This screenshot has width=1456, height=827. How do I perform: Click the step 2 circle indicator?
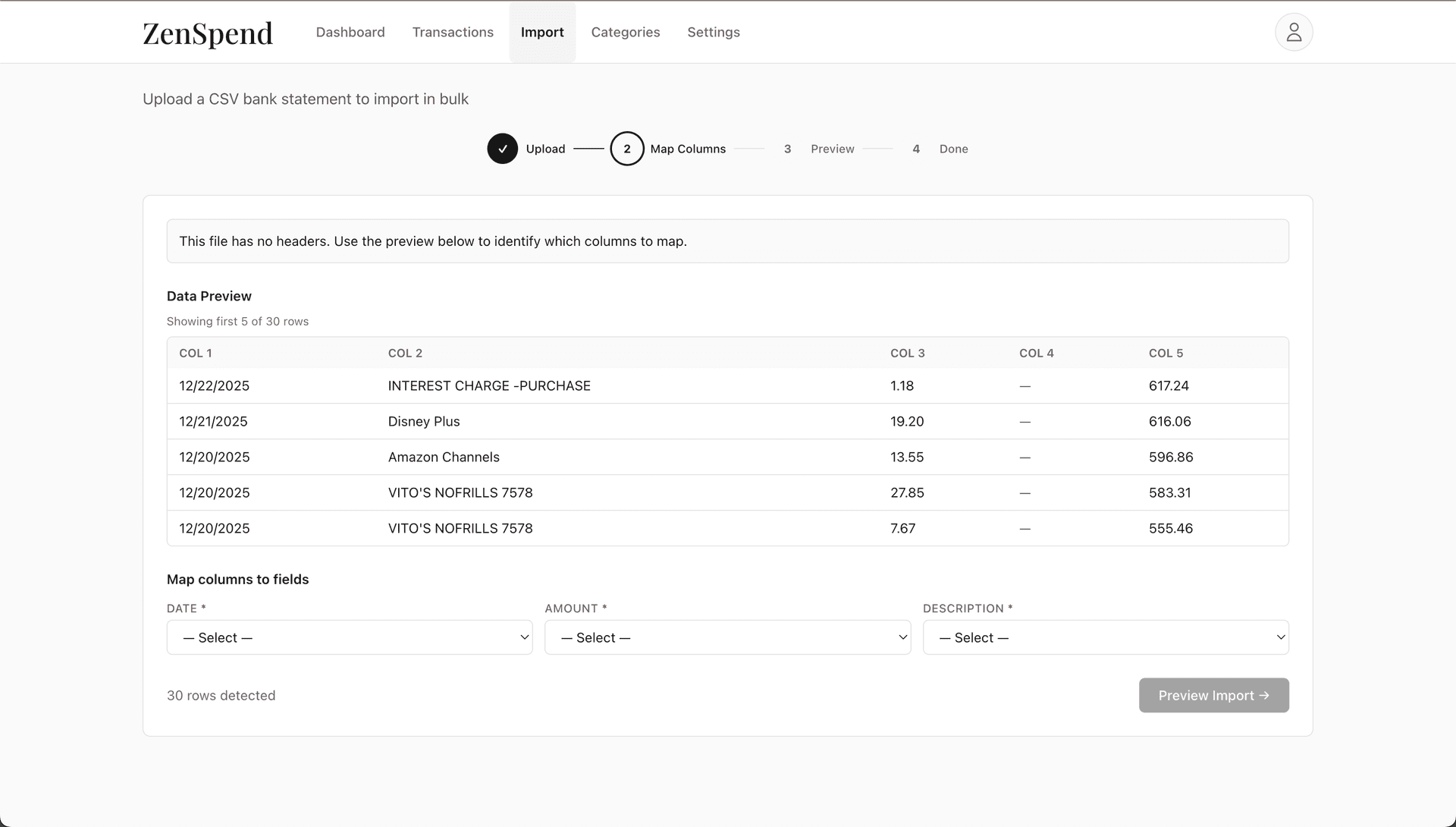click(x=626, y=149)
